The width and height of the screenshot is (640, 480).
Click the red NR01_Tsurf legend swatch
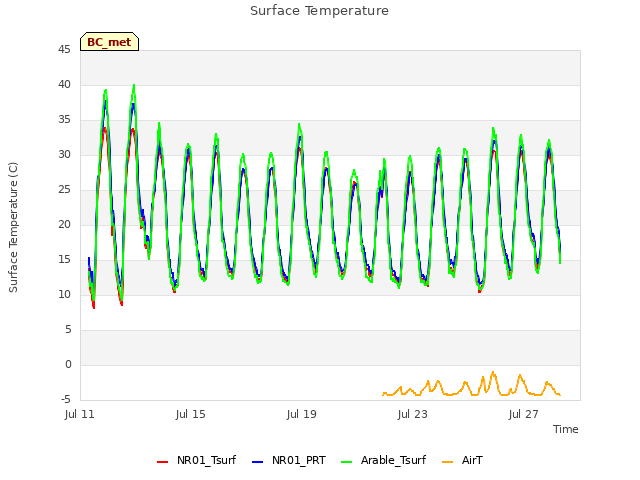(x=162, y=462)
